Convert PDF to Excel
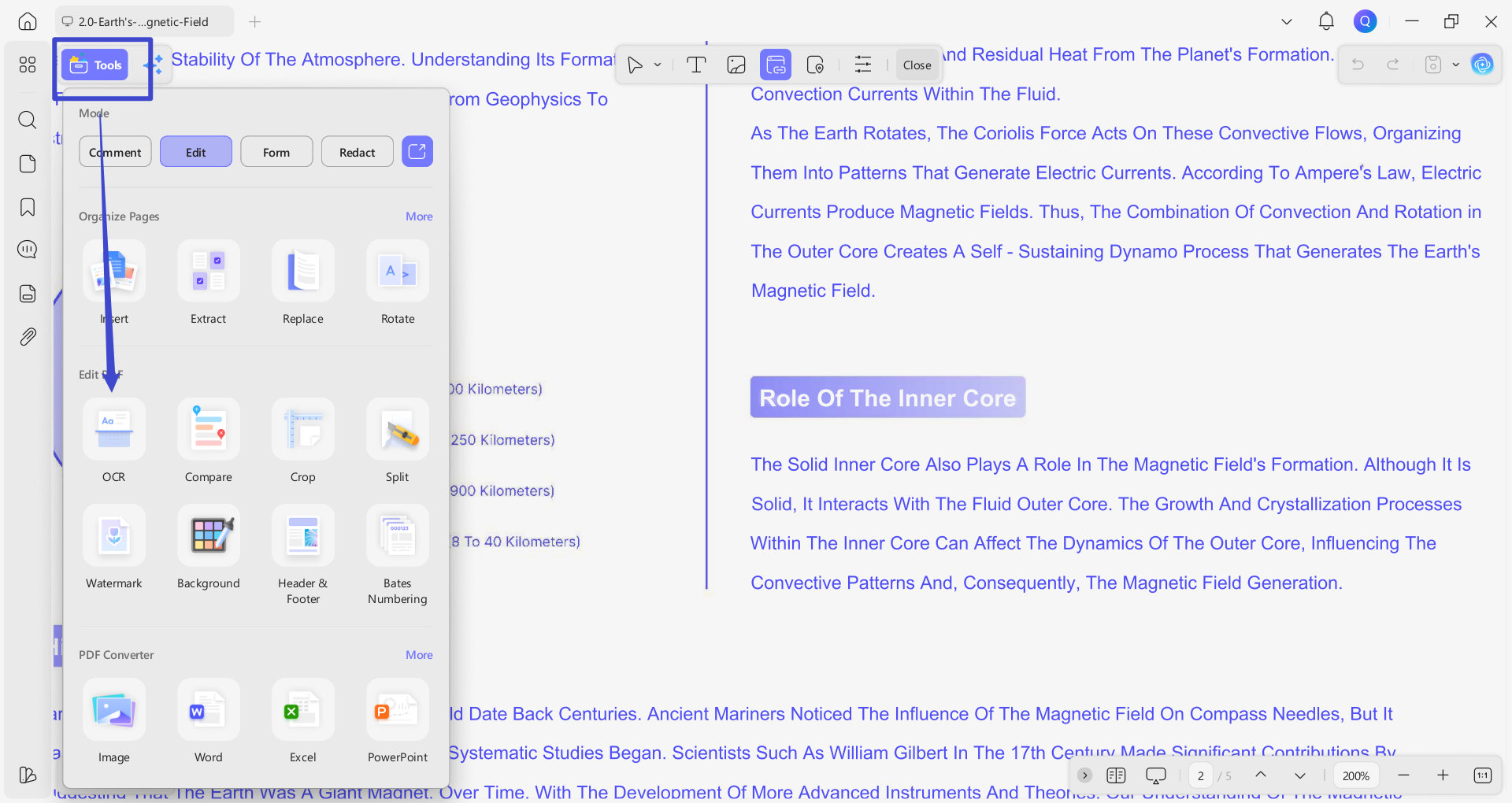The height and width of the screenshot is (803, 1512). tap(303, 721)
